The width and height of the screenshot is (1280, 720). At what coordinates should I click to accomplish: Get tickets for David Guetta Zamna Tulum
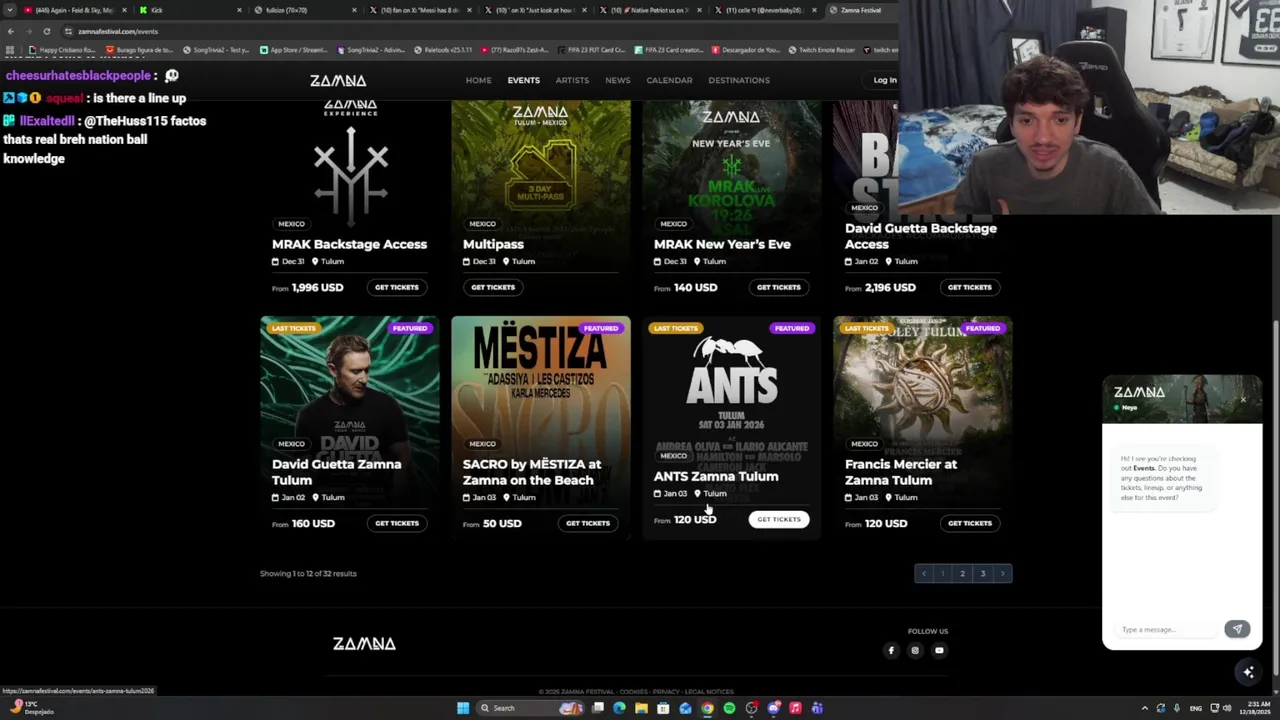pyautogui.click(x=397, y=523)
